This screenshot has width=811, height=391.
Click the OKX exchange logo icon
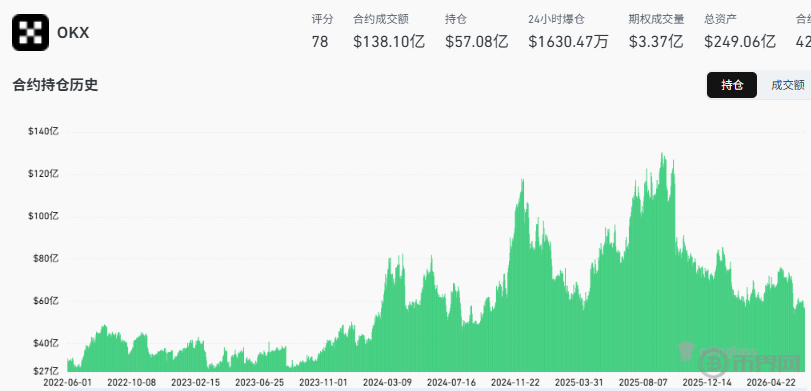point(31,32)
